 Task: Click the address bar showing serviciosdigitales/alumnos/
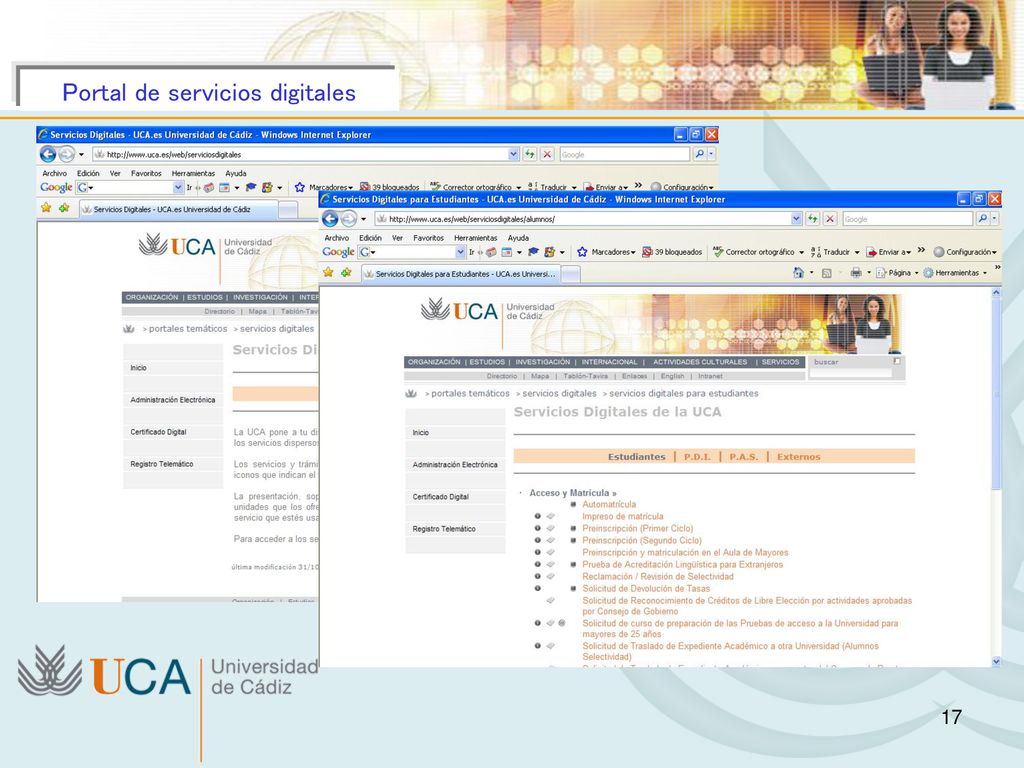coord(583,219)
